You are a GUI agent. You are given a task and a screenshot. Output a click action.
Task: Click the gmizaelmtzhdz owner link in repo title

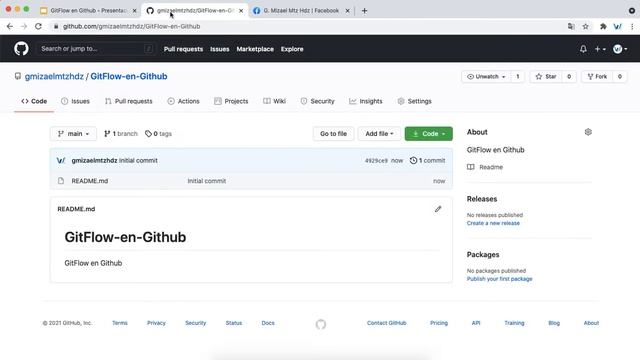[54, 76]
